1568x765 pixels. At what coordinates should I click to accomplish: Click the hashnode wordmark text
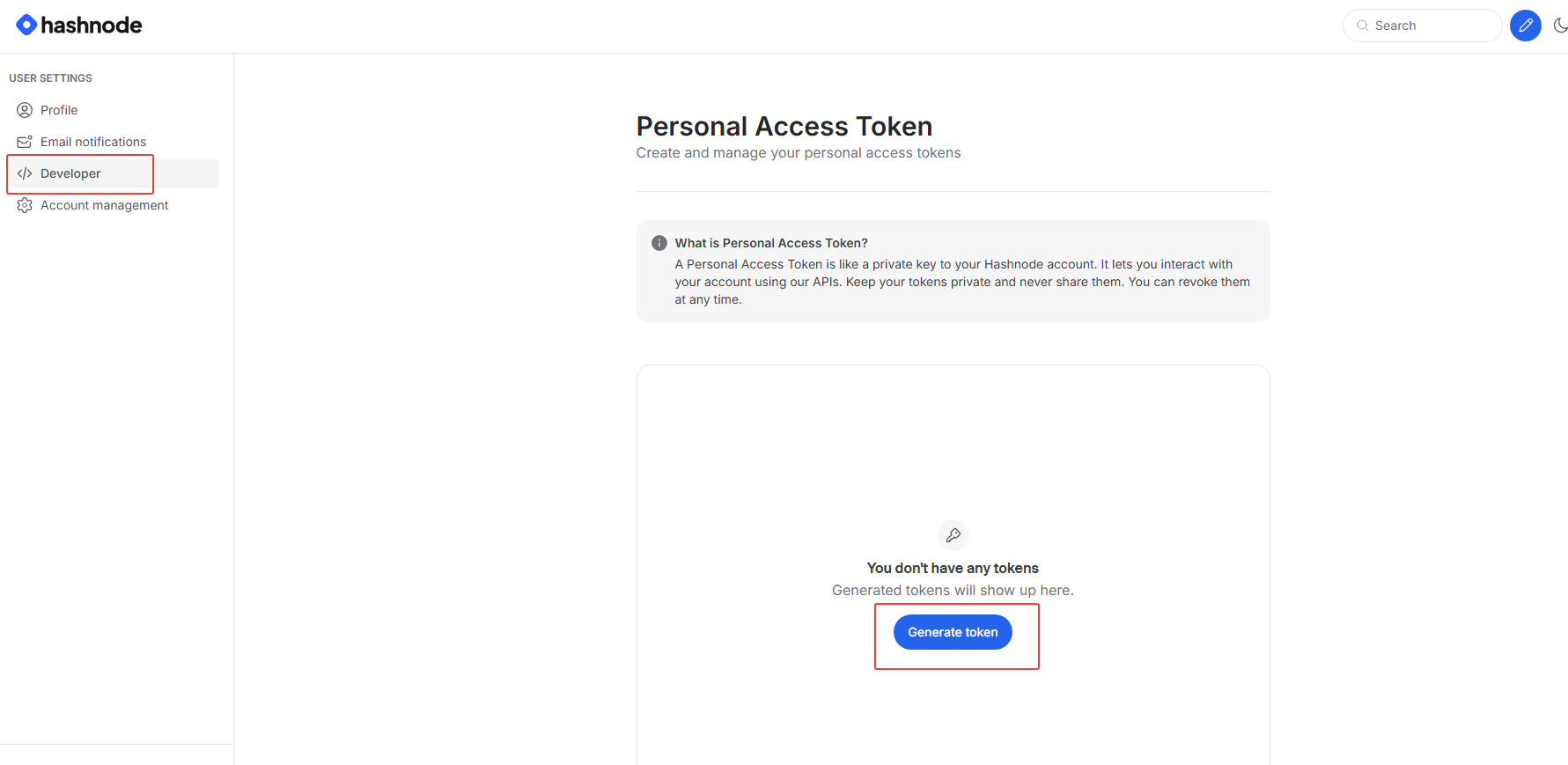[x=92, y=26]
